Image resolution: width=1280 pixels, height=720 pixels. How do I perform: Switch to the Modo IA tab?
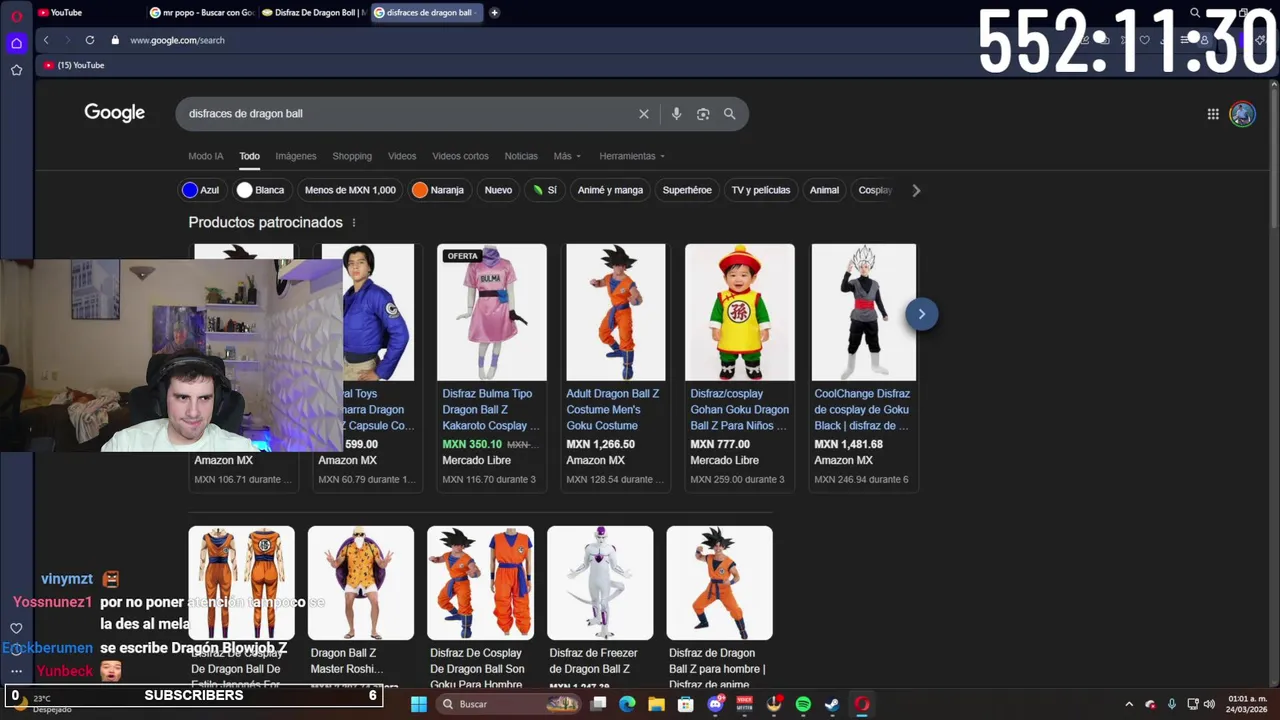click(x=206, y=156)
